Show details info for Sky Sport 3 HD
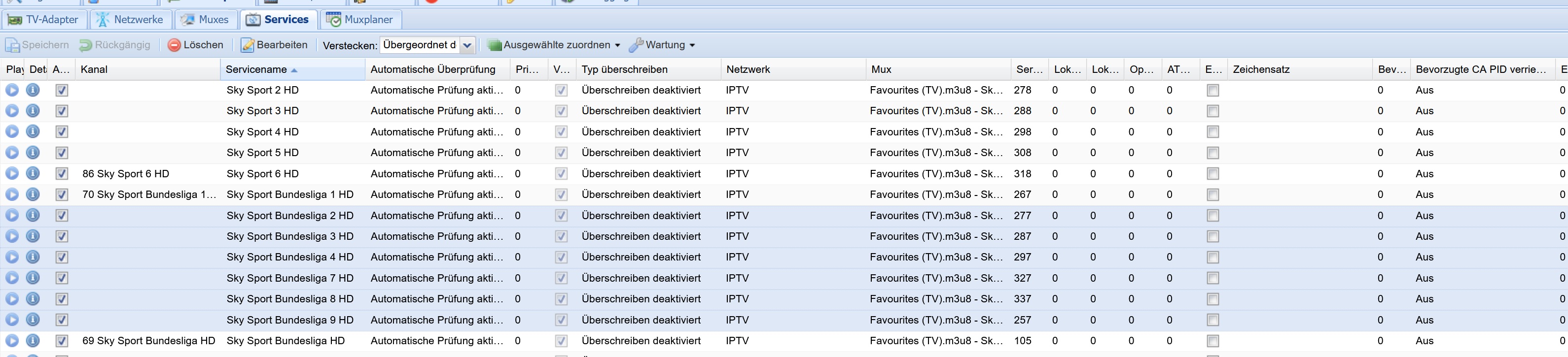The height and width of the screenshot is (357, 1568). [x=33, y=111]
